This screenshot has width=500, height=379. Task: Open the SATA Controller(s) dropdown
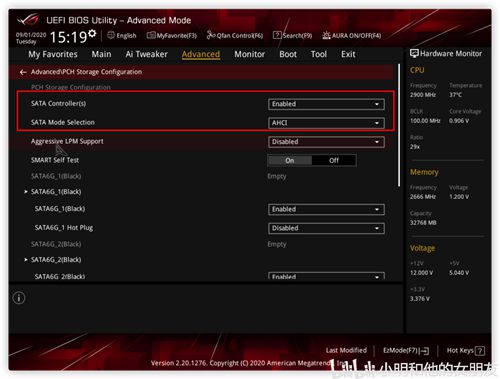click(326, 104)
